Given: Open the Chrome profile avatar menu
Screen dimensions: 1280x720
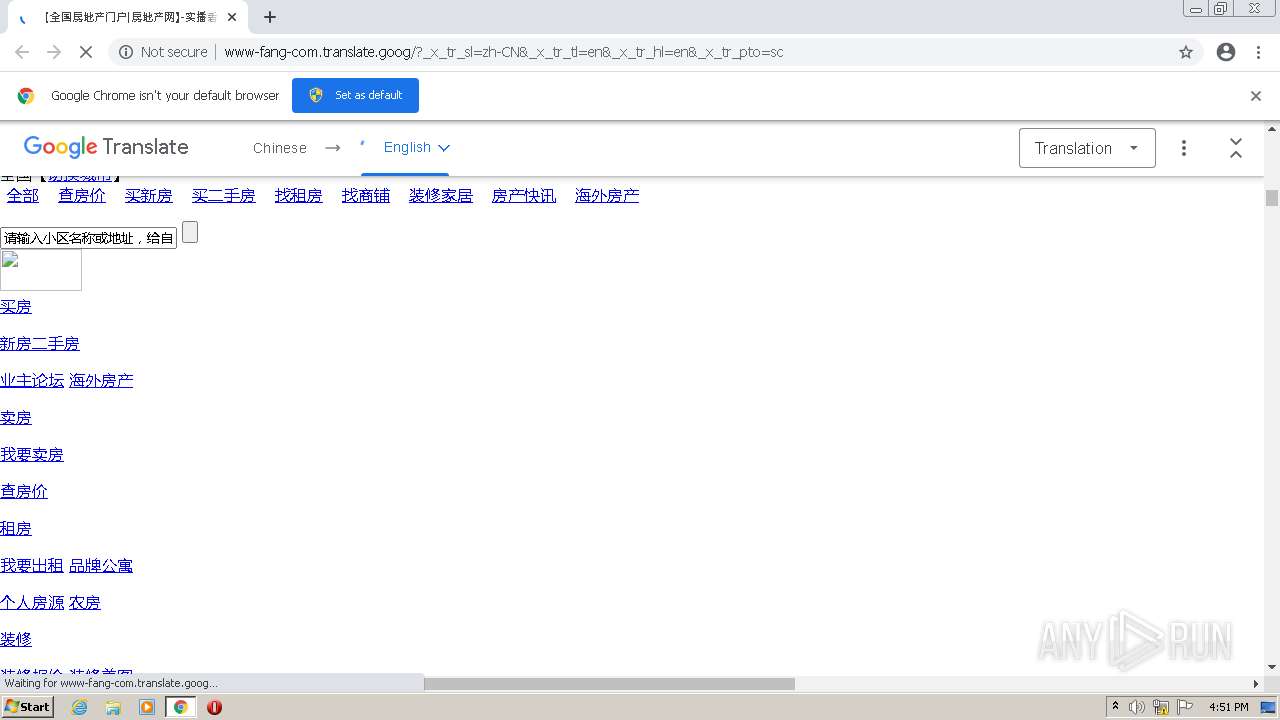Looking at the screenshot, I should [1226, 52].
